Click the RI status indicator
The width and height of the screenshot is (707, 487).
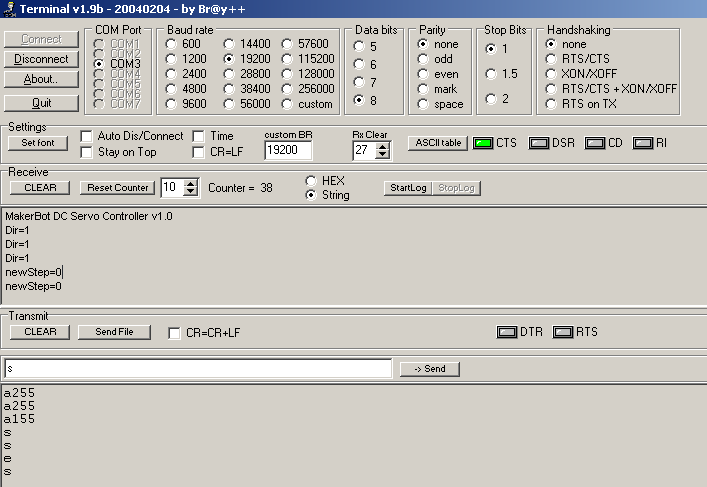click(x=642, y=143)
